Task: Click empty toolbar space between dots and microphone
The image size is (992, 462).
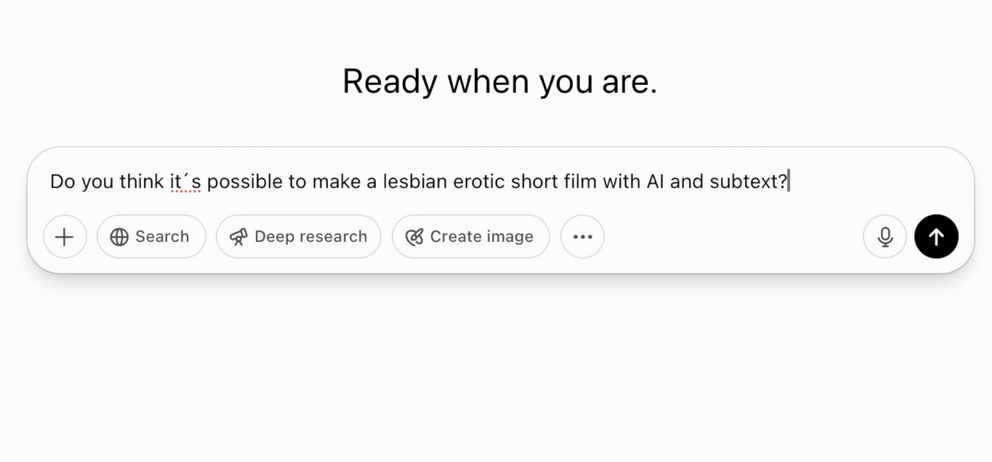Action: [730, 237]
